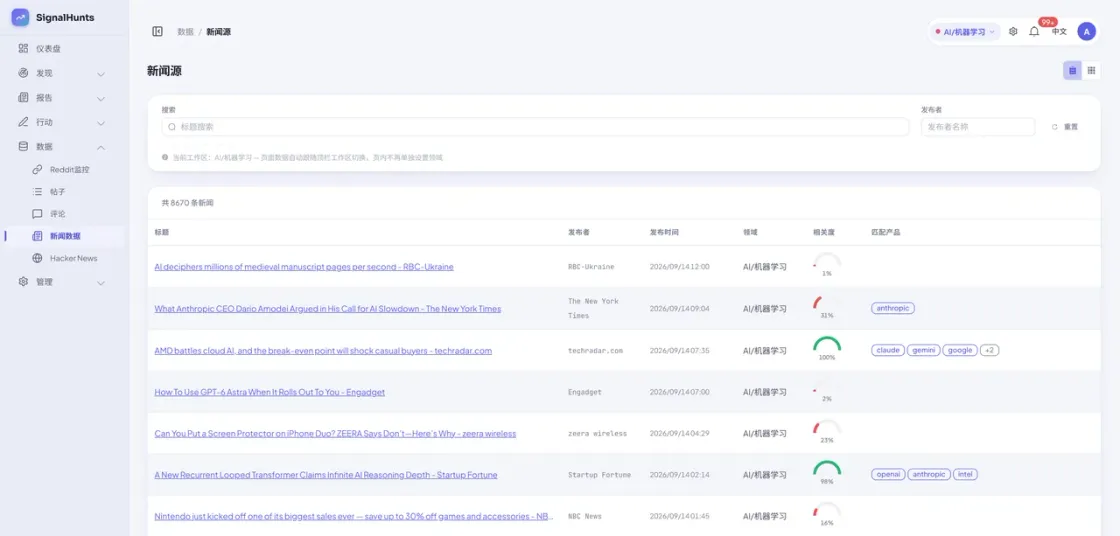Switch to grid card view
Viewport: 1120px width, 536px height.
coord(1091,70)
